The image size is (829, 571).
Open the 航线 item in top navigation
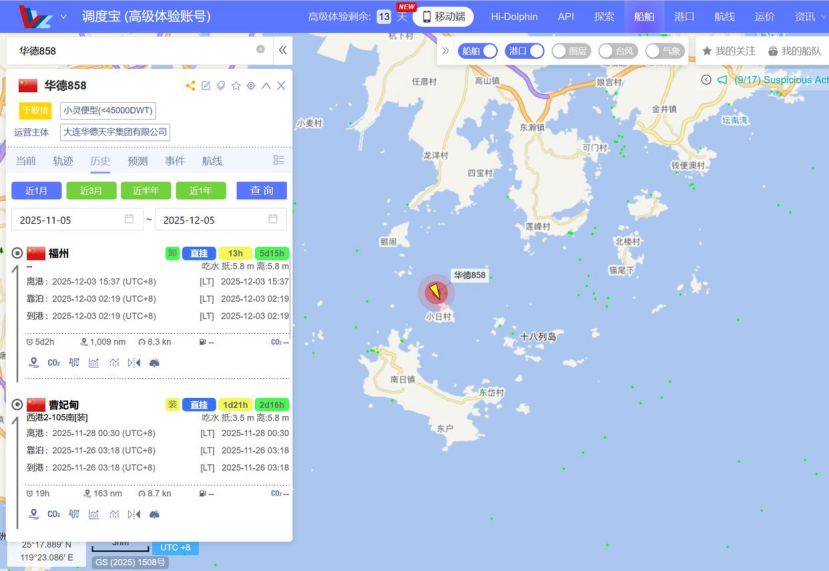[x=724, y=16]
